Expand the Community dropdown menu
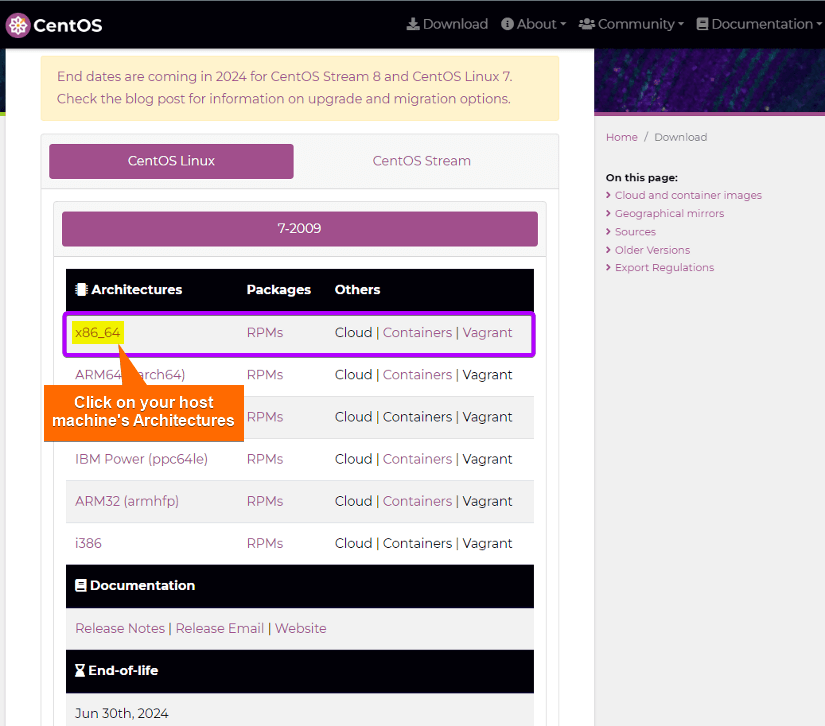The width and height of the screenshot is (825, 726). [x=631, y=24]
